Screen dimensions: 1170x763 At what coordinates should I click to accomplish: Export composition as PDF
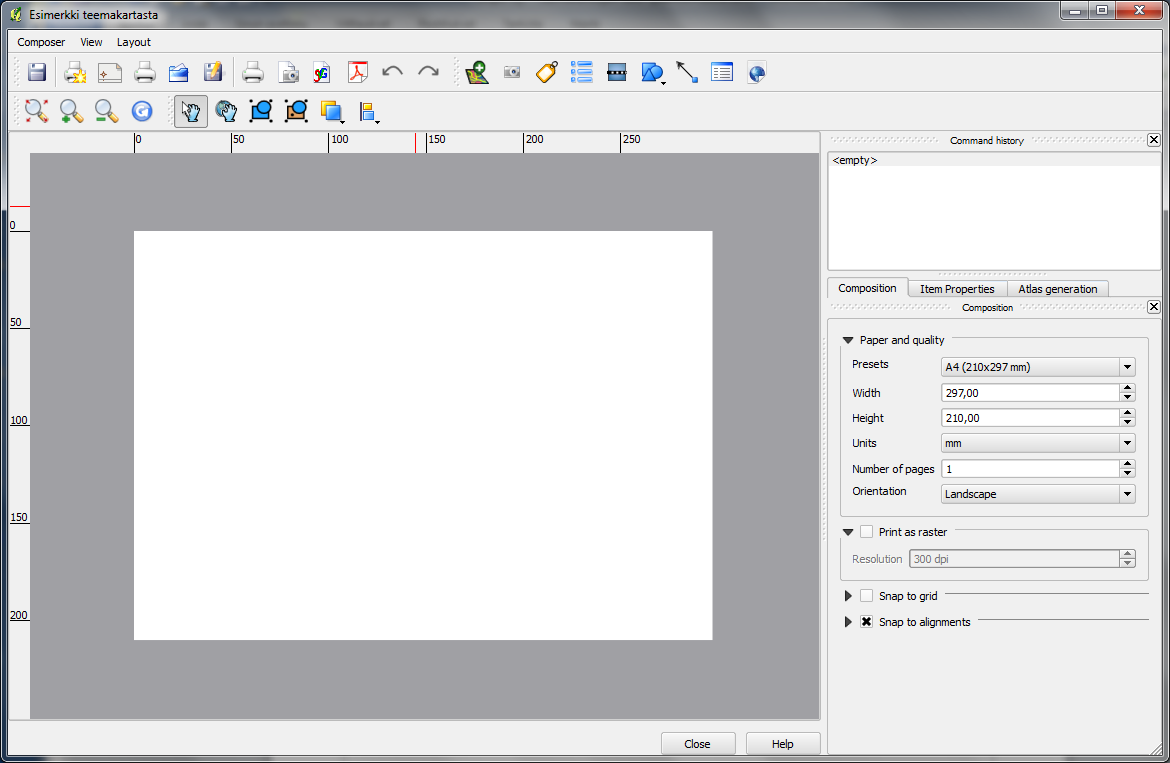(x=358, y=72)
